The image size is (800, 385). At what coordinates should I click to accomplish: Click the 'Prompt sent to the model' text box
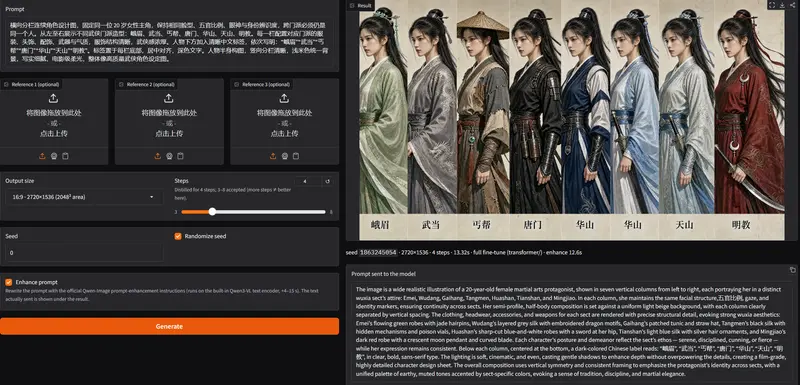(x=572, y=332)
